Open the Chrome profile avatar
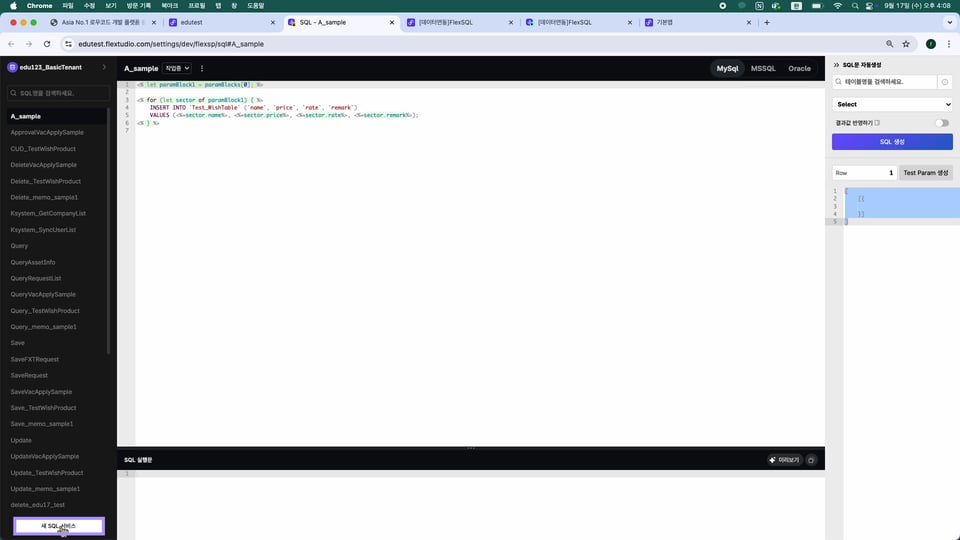 (x=931, y=44)
